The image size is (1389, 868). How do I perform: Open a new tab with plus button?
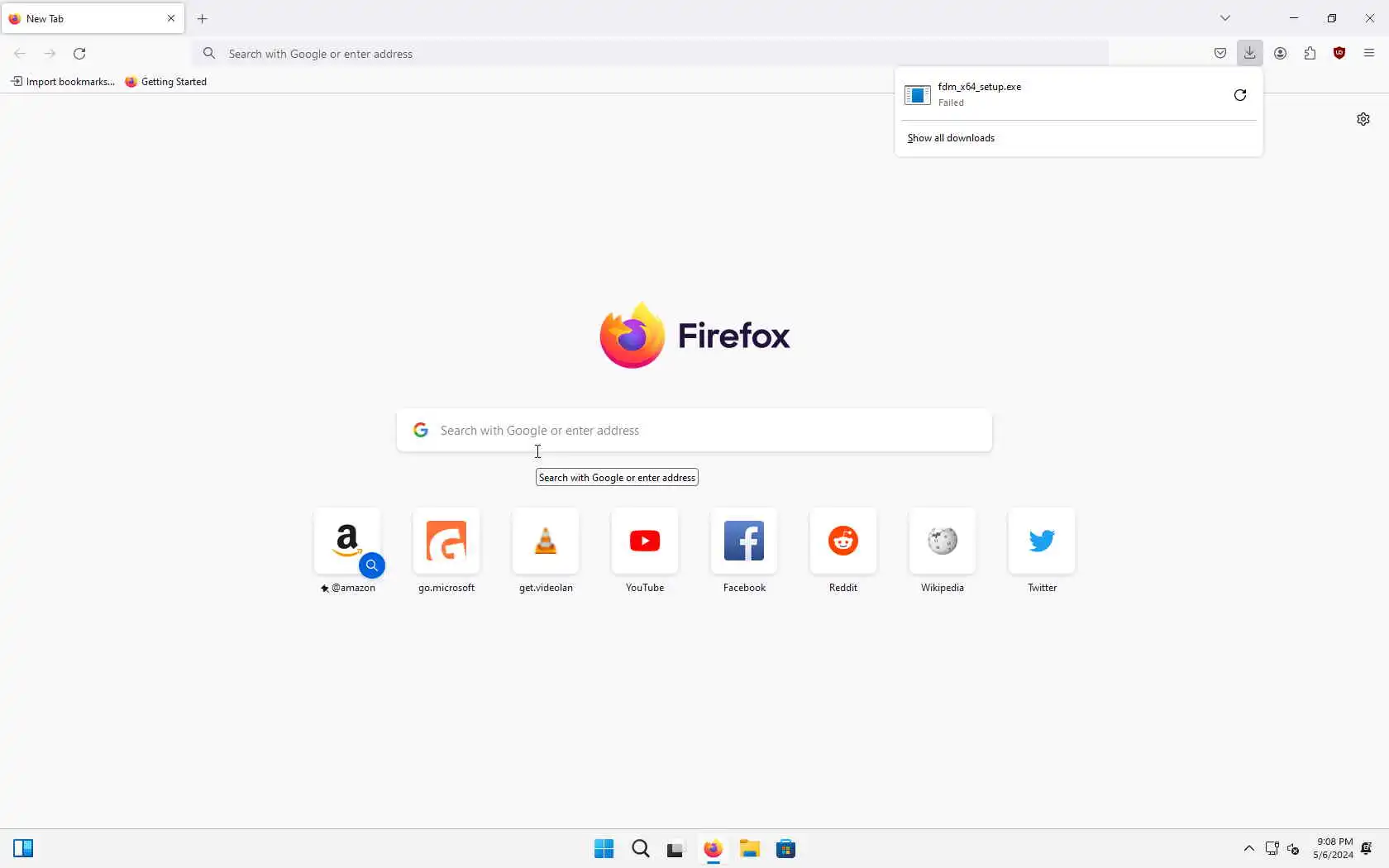click(x=203, y=18)
